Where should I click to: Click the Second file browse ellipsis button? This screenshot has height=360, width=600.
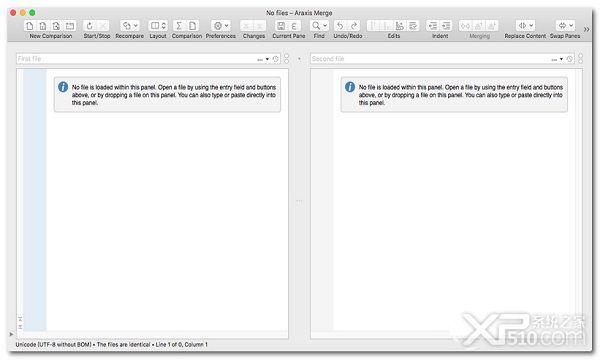554,59
